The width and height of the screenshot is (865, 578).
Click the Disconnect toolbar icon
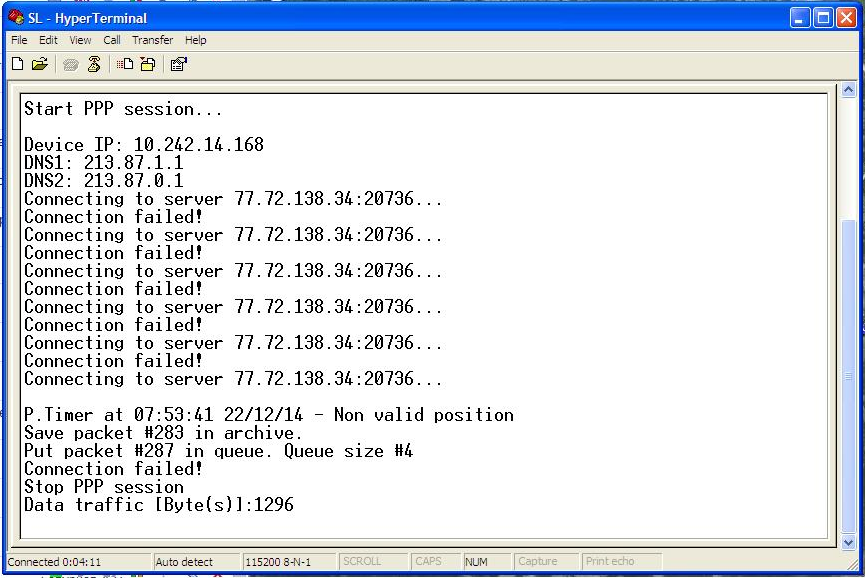click(94, 64)
